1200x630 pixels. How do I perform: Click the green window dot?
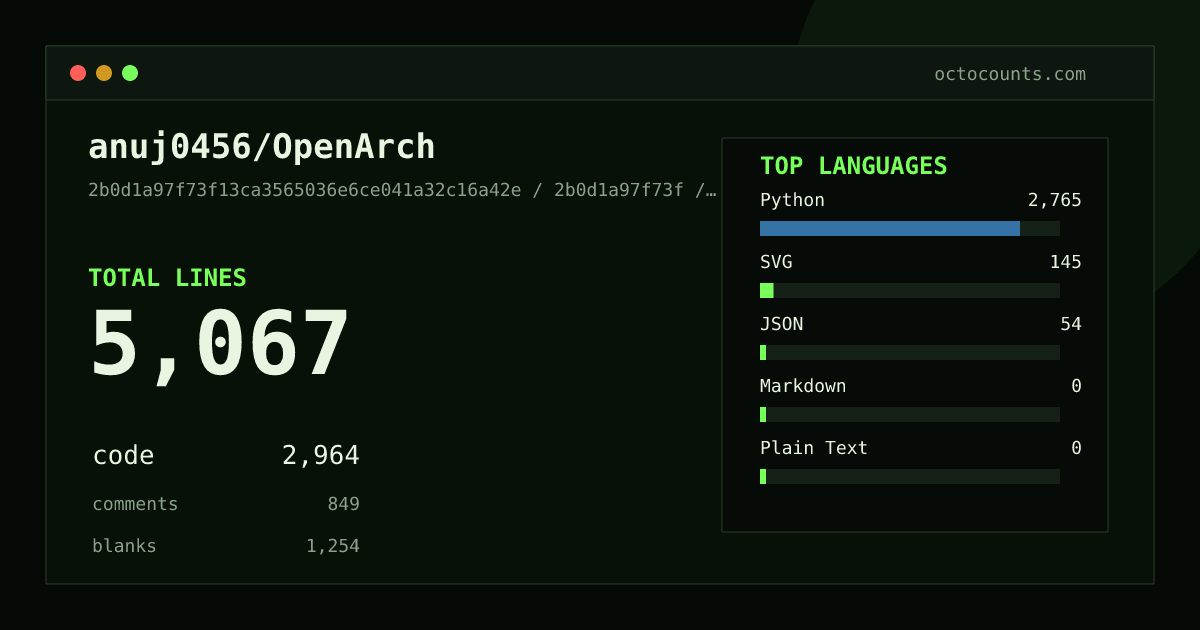(130, 73)
